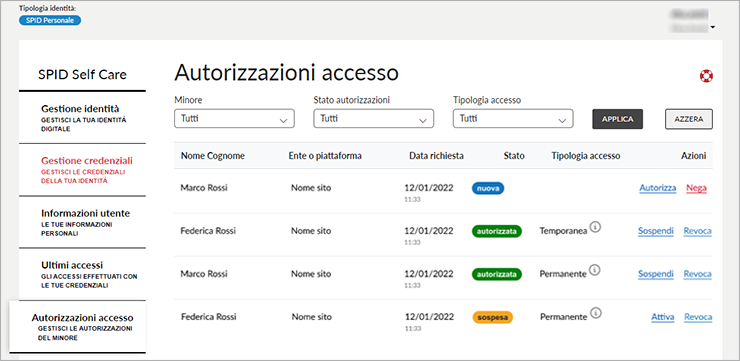
Task: Click the AZZERA reset button
Action: coord(689,119)
